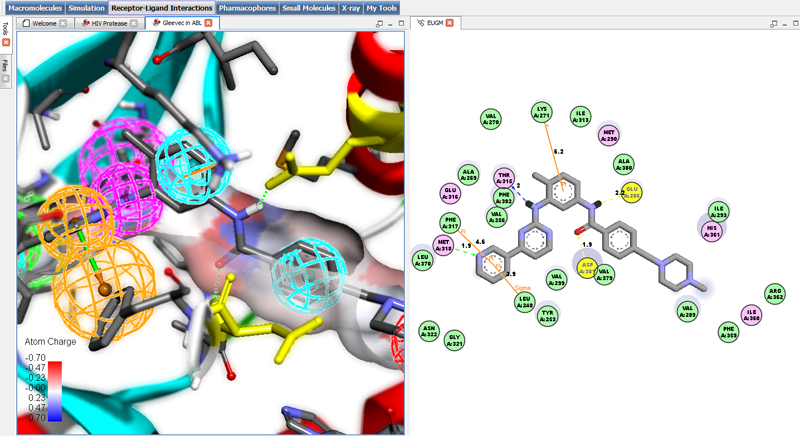Click the THR A:315 residue node
Image resolution: width=800 pixels, height=436 pixels.
pos(506,177)
